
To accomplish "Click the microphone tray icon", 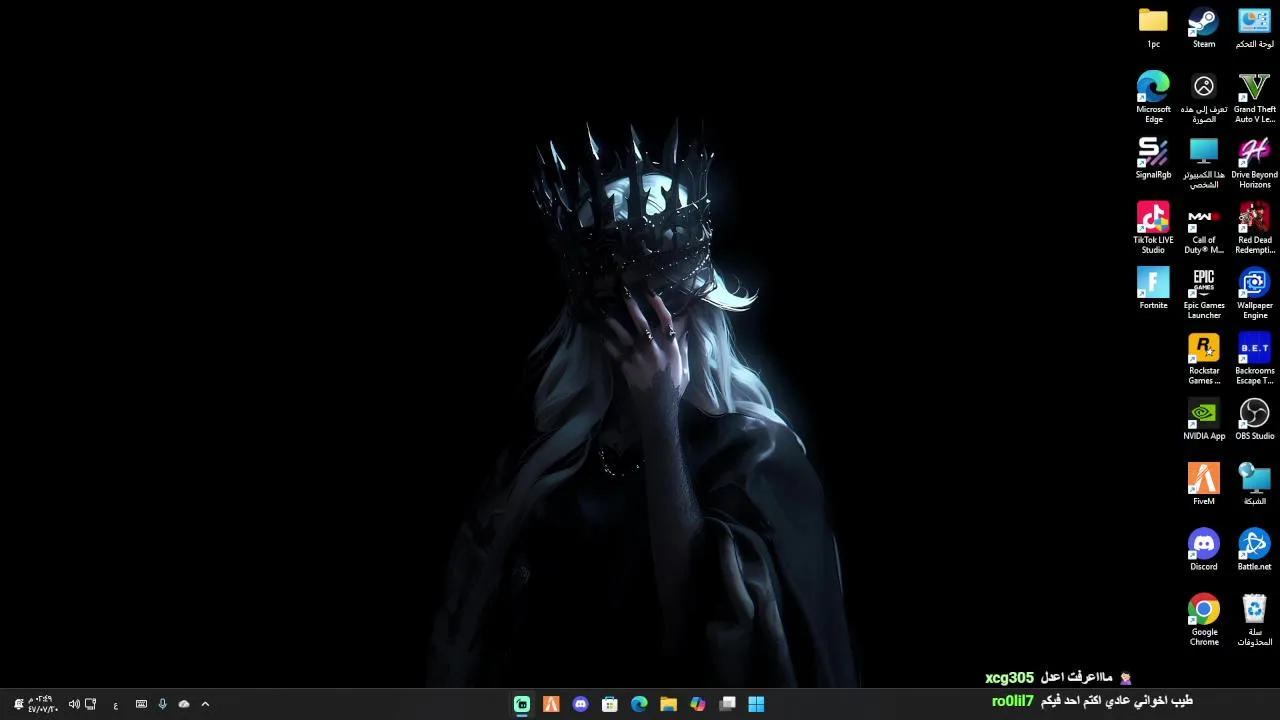I will [162, 704].
